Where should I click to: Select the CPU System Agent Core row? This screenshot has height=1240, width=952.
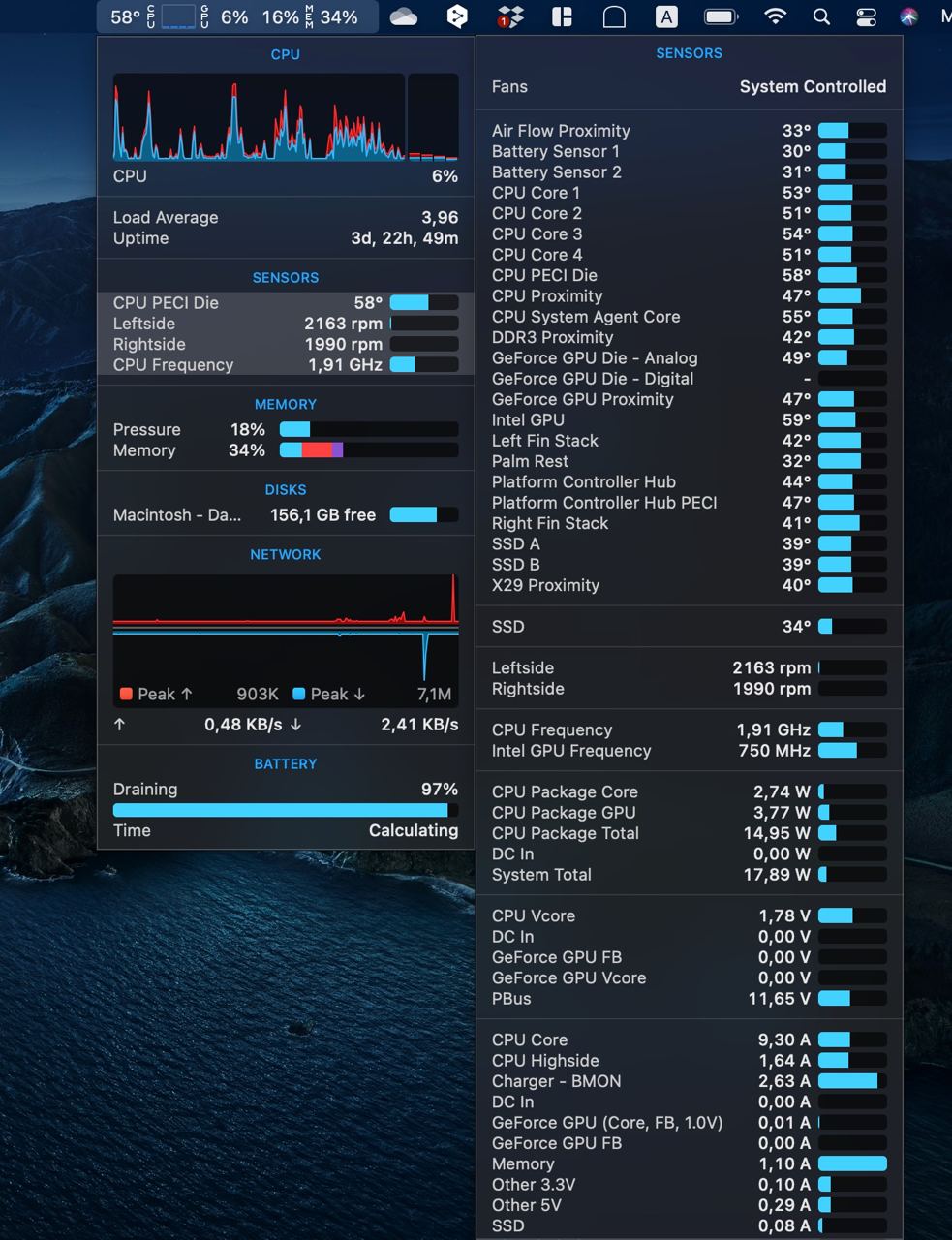coord(689,317)
